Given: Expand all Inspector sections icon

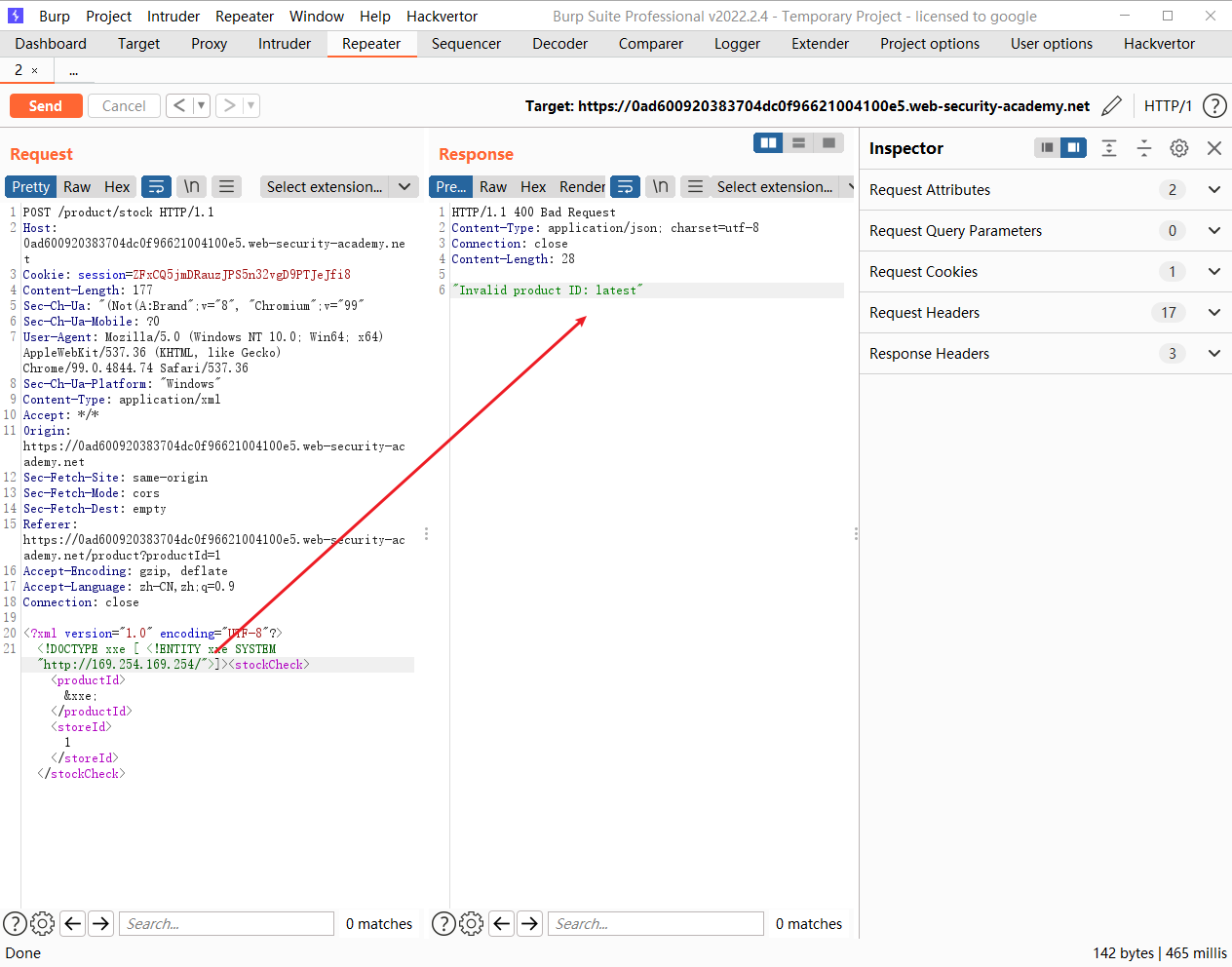Looking at the screenshot, I should (x=1109, y=147).
